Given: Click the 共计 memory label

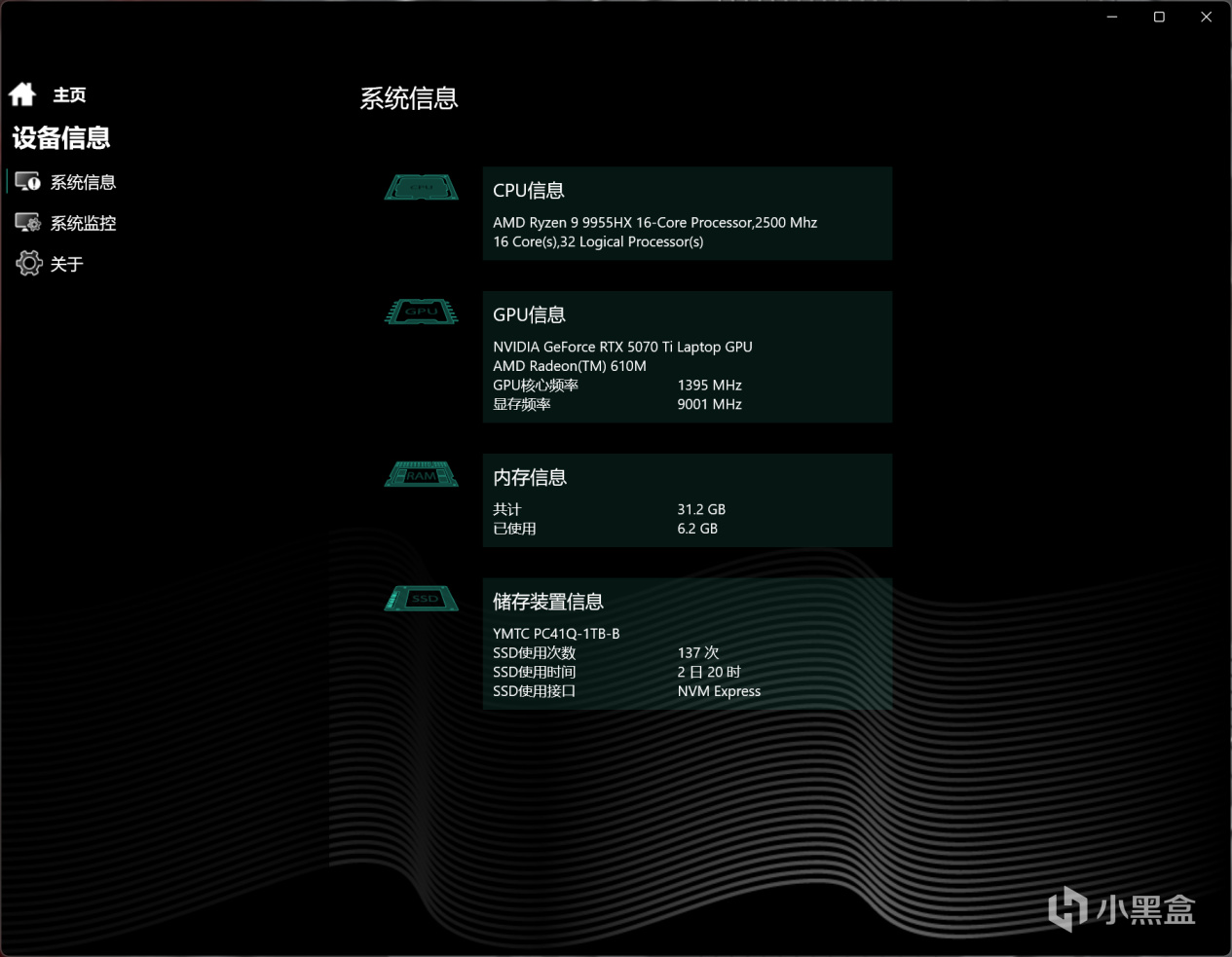Looking at the screenshot, I should (x=507, y=510).
